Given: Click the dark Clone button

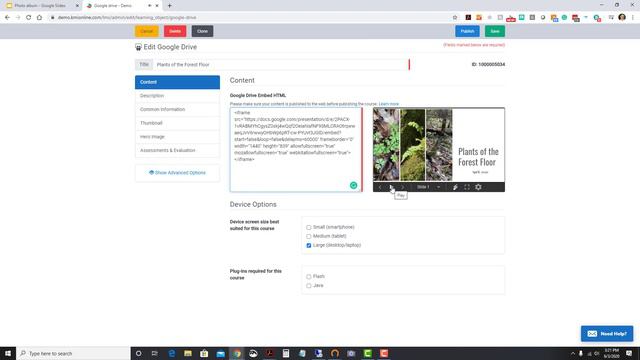Looking at the screenshot, I should (202, 31).
